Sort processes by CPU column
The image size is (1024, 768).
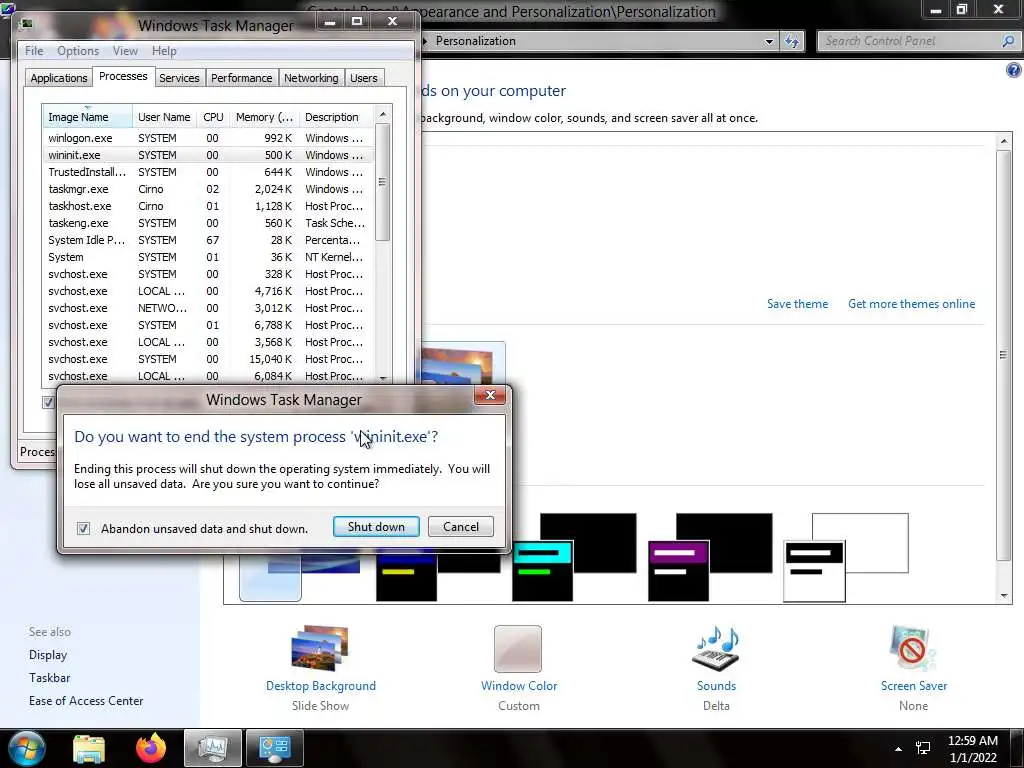point(213,117)
